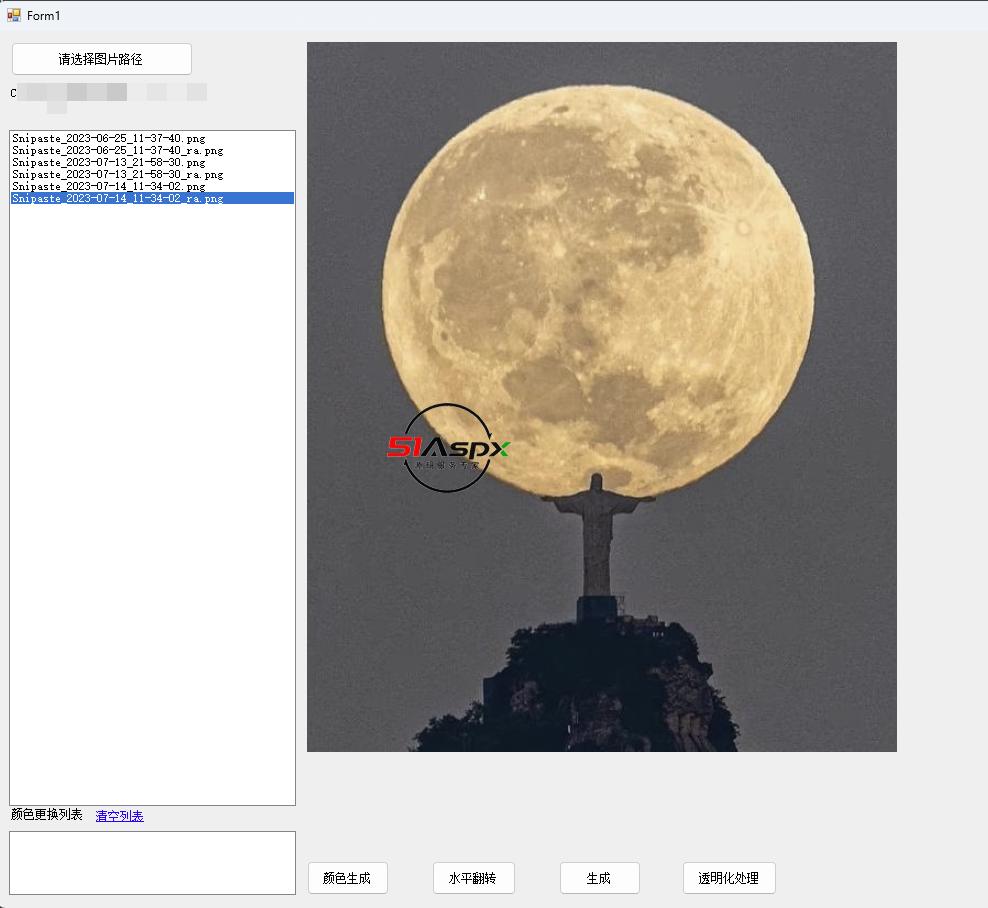The width and height of the screenshot is (988, 908).
Task: Select Snipaste_2023-06-25_11-37-40_ra.png list entry
Action: coord(117,150)
